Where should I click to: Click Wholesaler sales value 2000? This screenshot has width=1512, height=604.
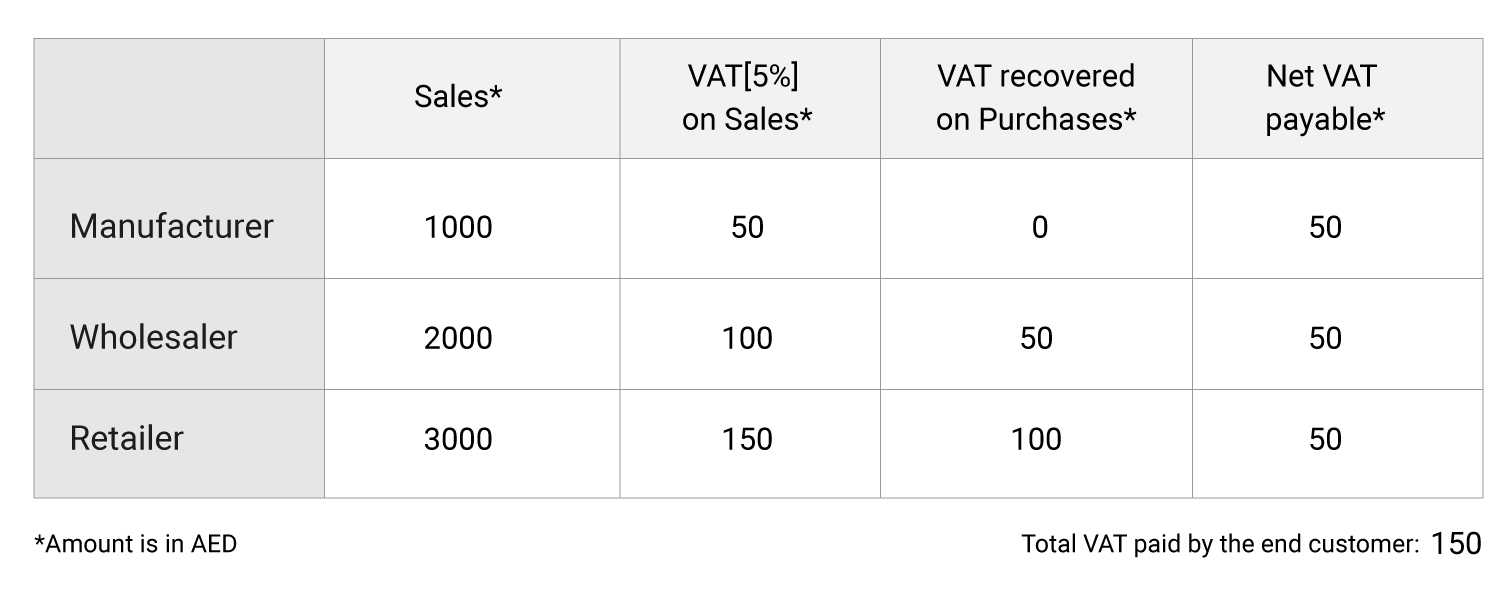458,338
